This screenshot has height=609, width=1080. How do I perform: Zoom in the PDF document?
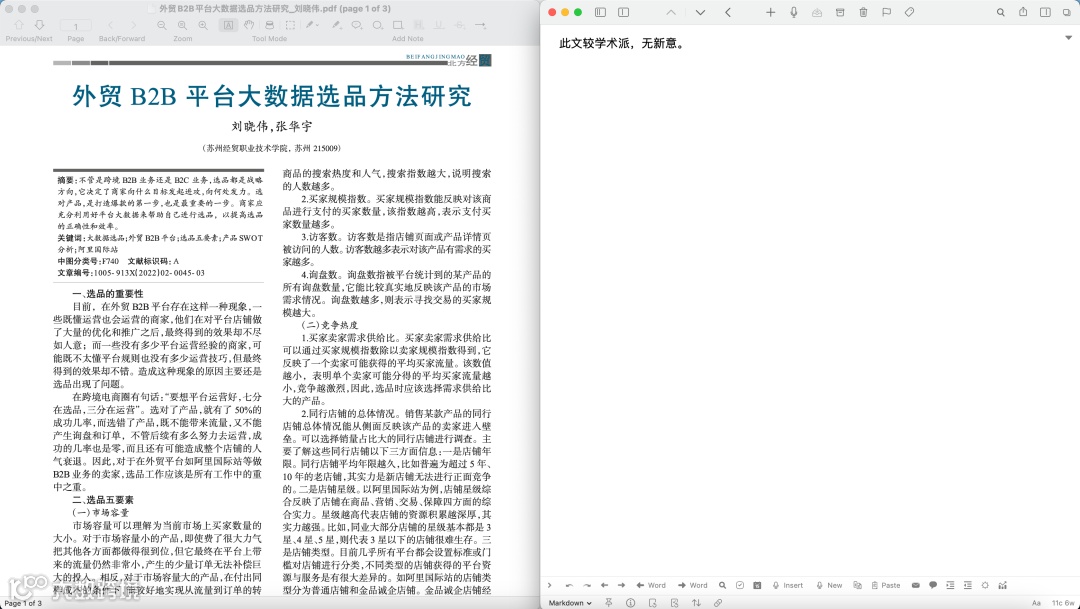(x=203, y=25)
